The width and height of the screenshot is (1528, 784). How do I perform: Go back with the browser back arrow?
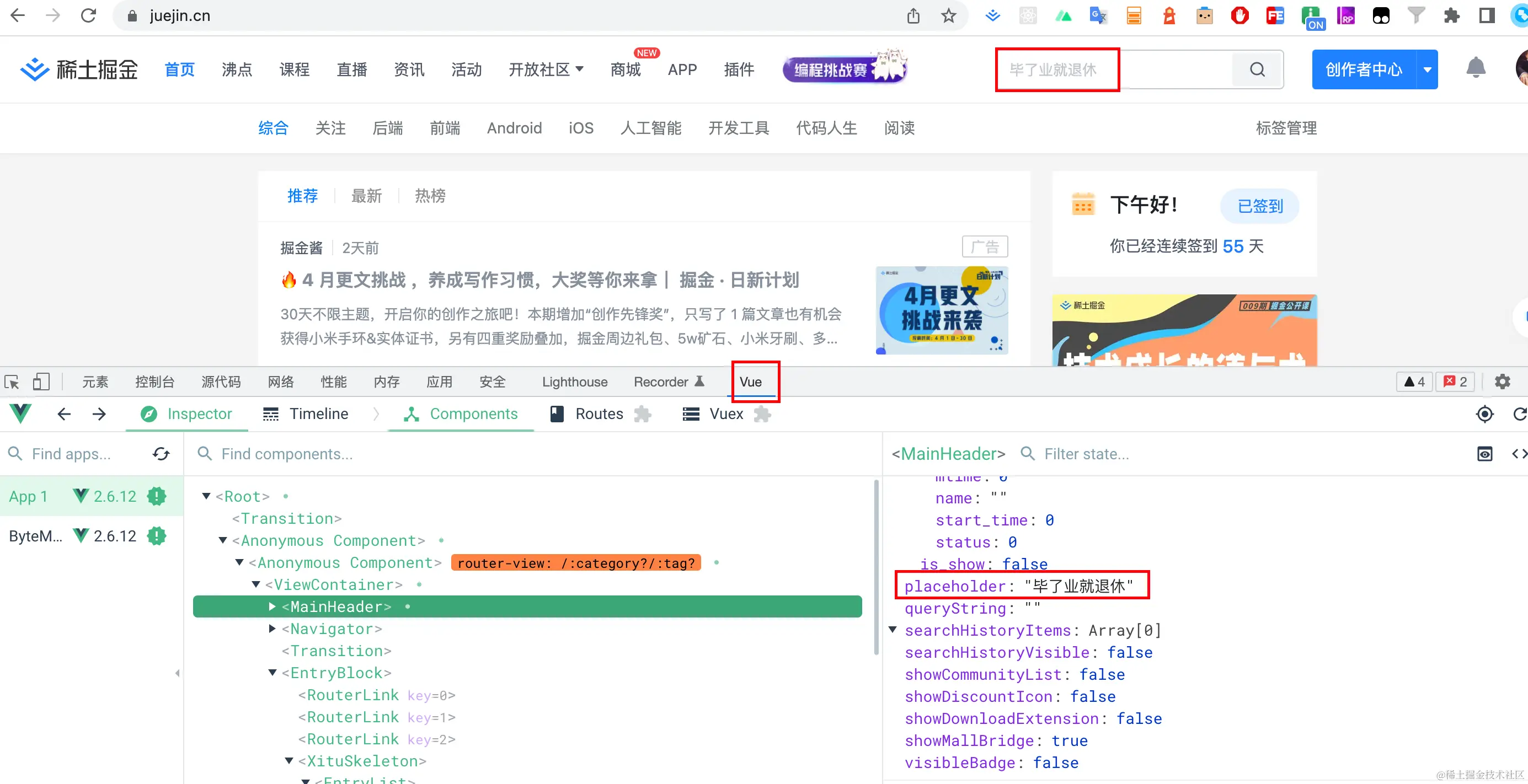18,15
